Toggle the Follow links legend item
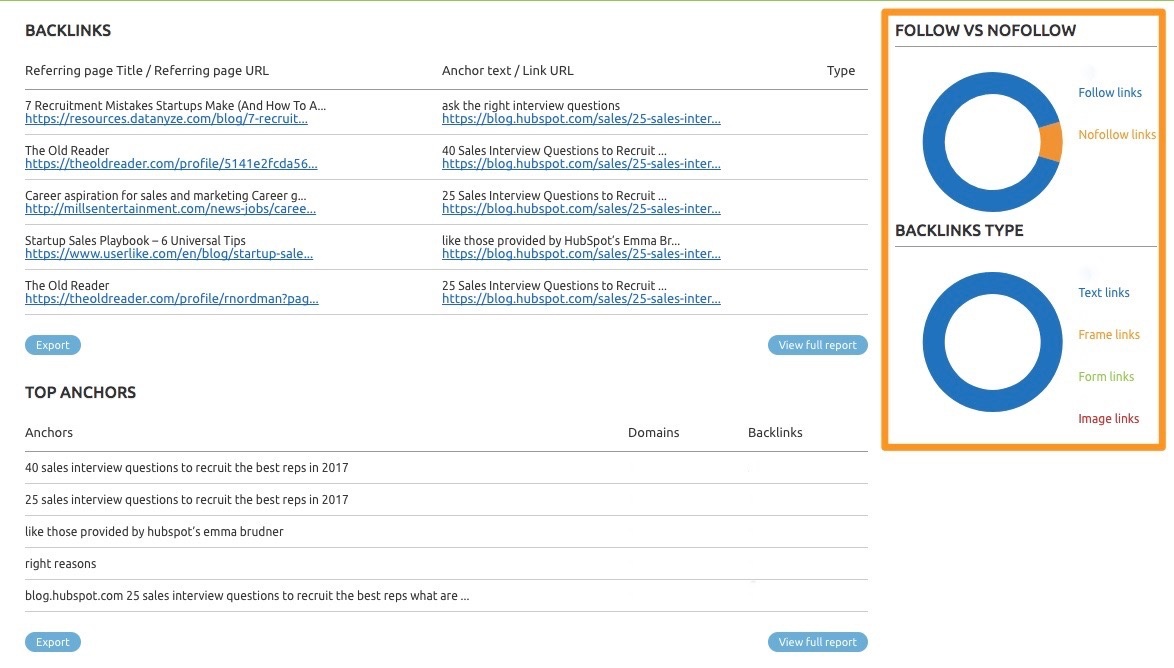 1109,93
